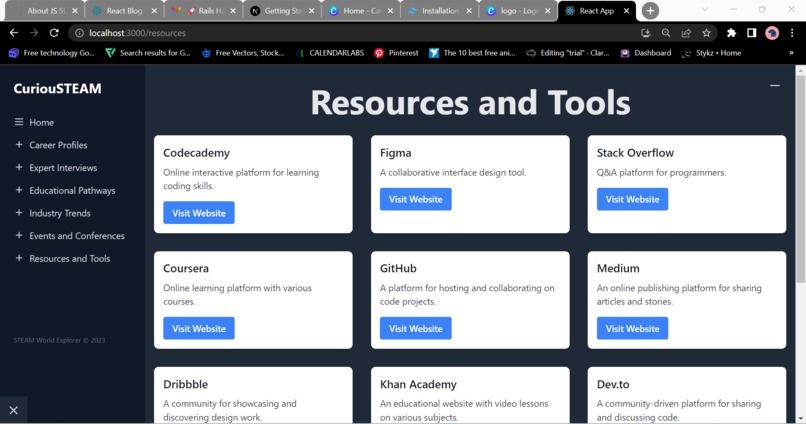Expand the plus next to Events and Conferences
Screen dimensions: 806x424
point(19,235)
